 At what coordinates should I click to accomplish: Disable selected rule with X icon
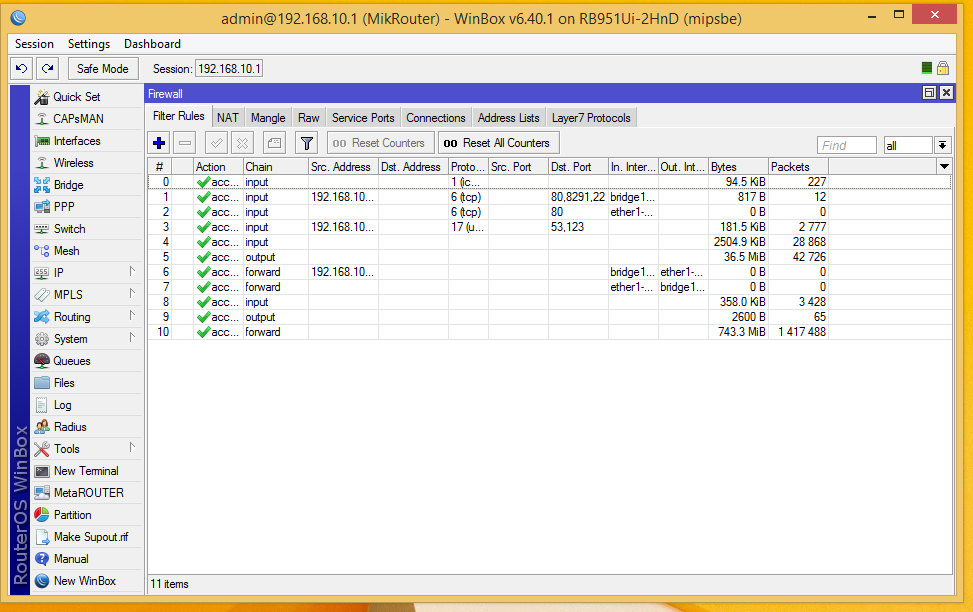click(x=243, y=143)
